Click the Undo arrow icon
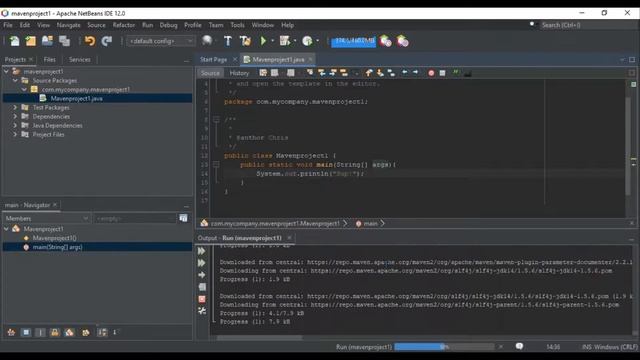This screenshot has height=360, width=640. (90, 41)
